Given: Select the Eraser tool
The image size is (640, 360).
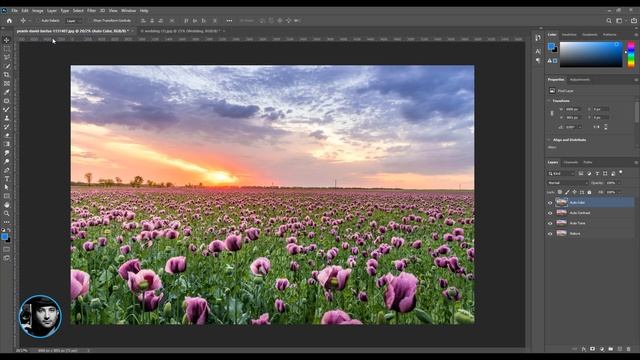Looking at the screenshot, I should tap(7, 135).
